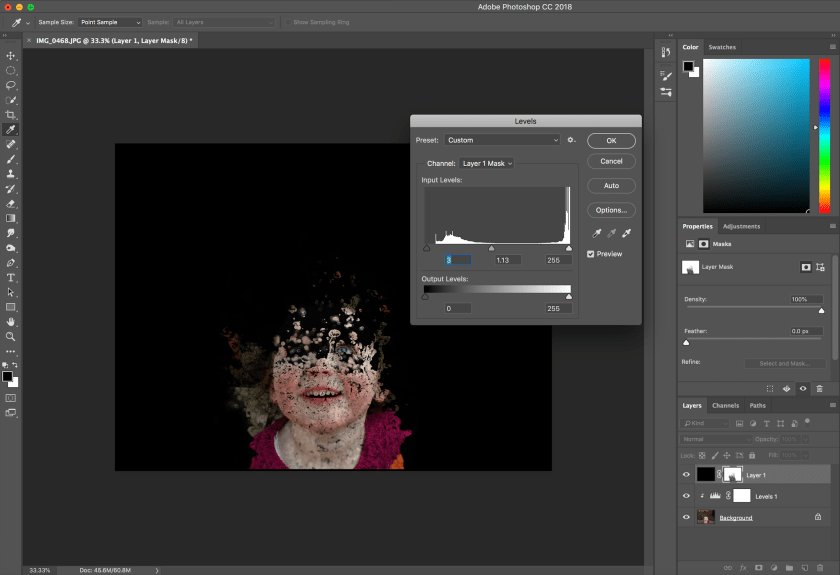Image resolution: width=840 pixels, height=575 pixels.
Task: Click the Options... button in Levels
Action: [611, 210]
